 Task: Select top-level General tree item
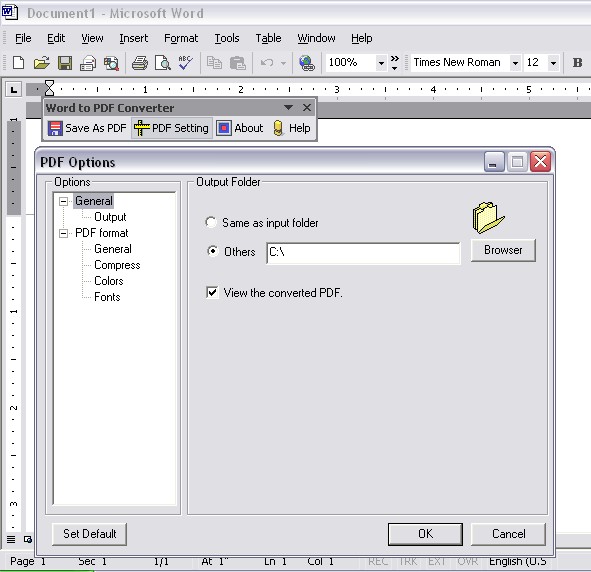click(93, 201)
